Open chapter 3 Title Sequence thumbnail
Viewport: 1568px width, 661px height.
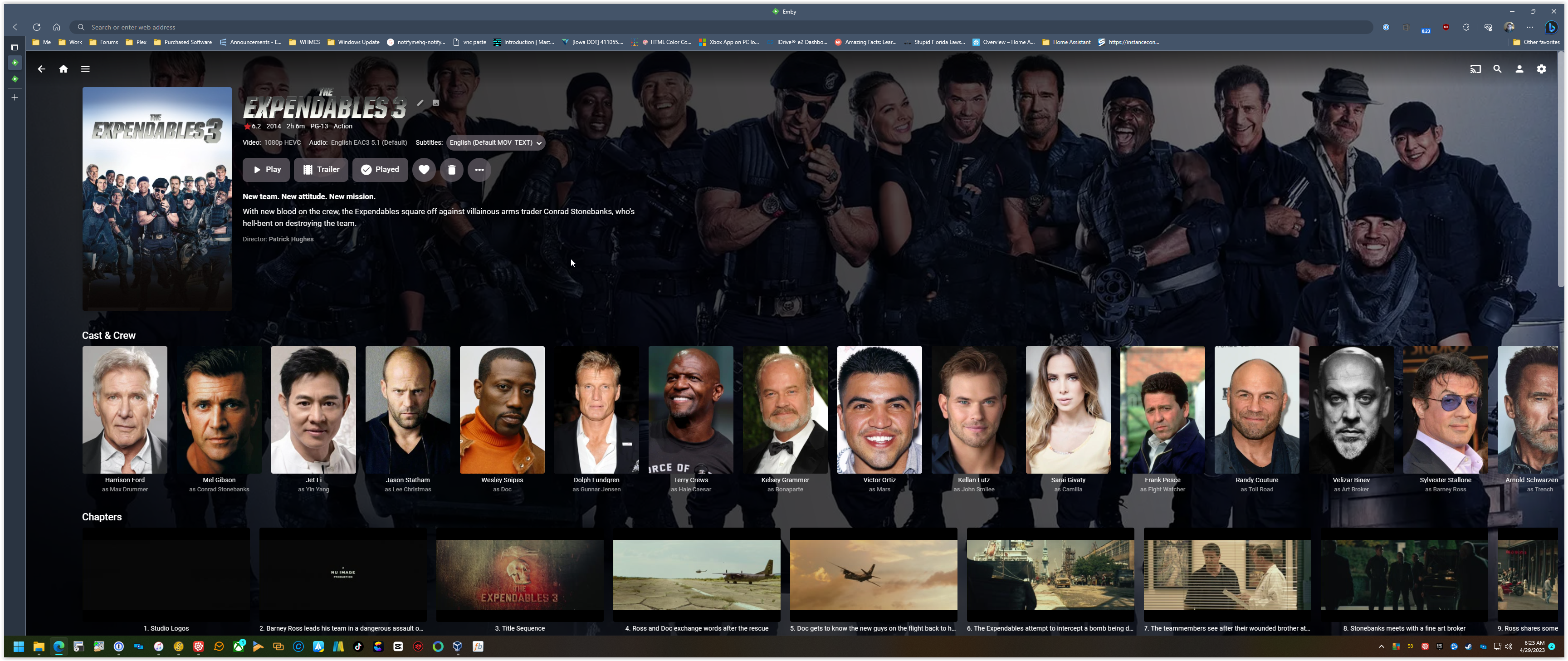pos(520,574)
